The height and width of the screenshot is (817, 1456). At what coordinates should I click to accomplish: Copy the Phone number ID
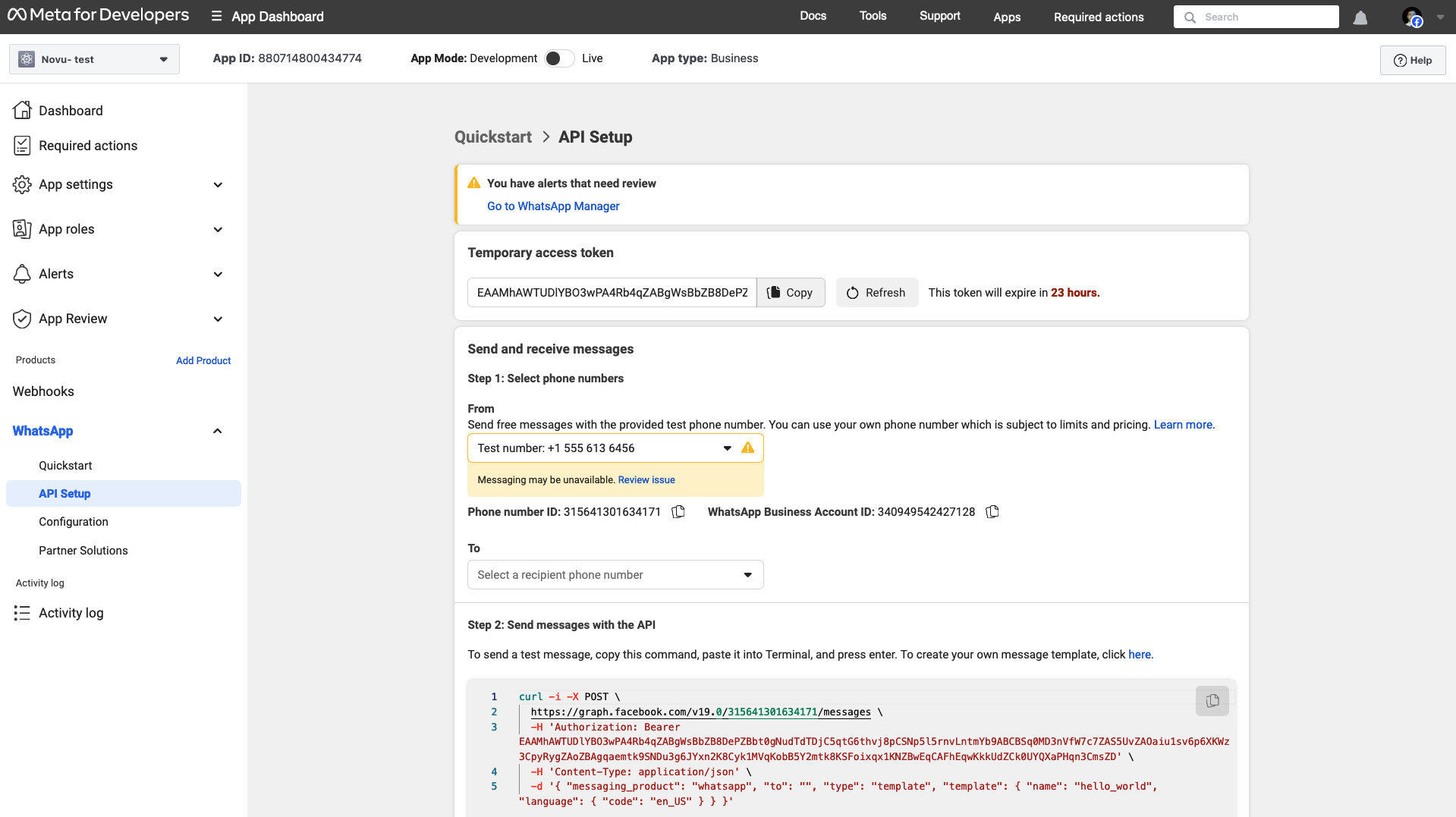678,512
